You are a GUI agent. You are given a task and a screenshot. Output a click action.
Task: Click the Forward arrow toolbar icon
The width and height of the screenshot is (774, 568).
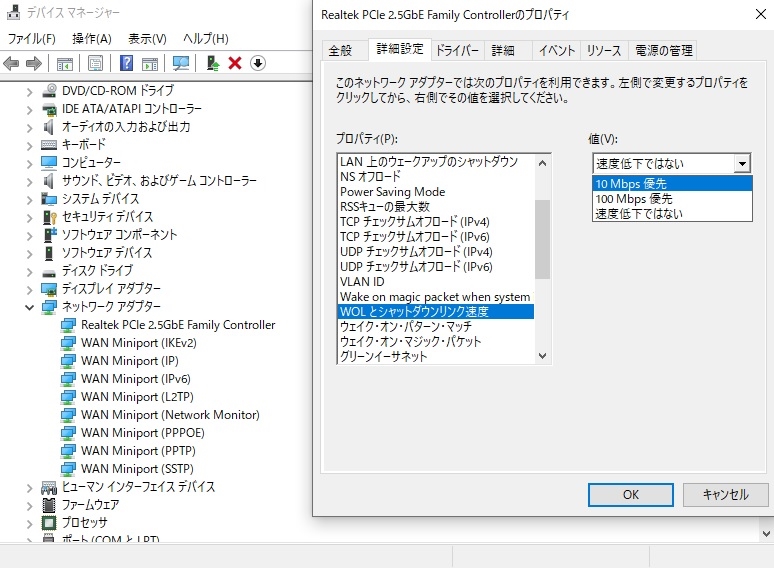click(x=34, y=63)
